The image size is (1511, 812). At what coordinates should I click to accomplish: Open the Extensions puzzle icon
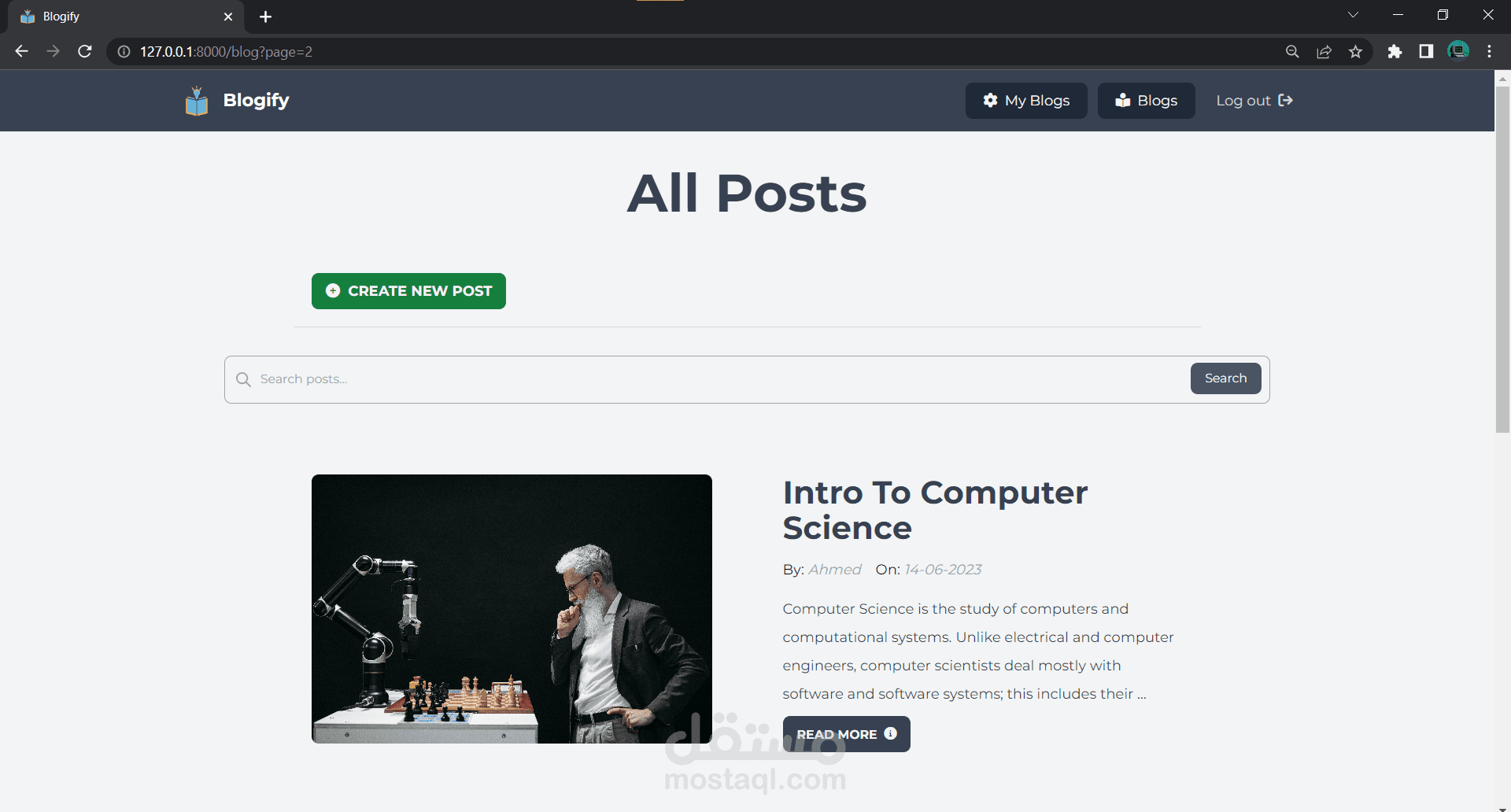point(1395,52)
